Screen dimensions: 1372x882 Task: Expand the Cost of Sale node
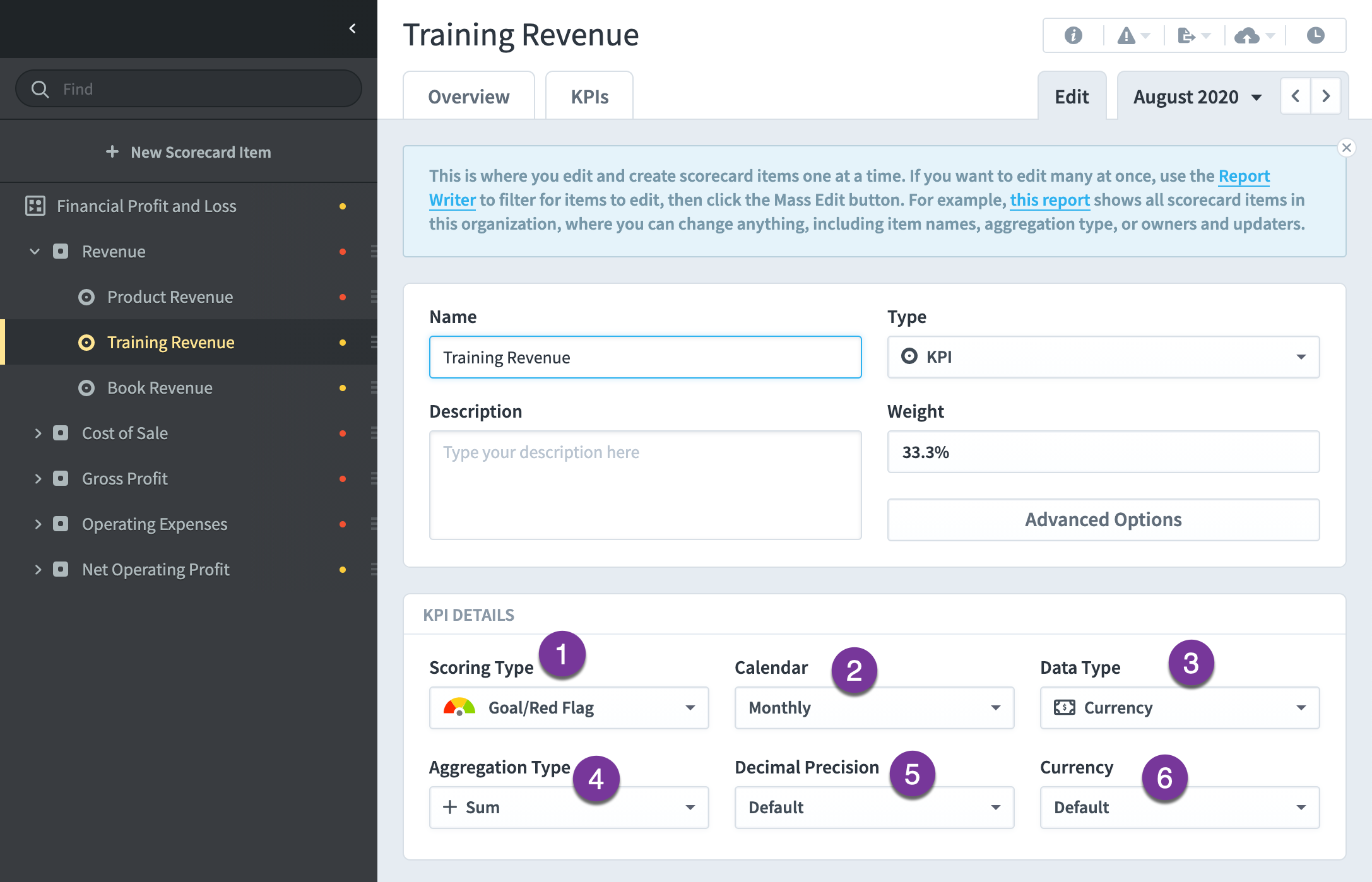point(37,433)
